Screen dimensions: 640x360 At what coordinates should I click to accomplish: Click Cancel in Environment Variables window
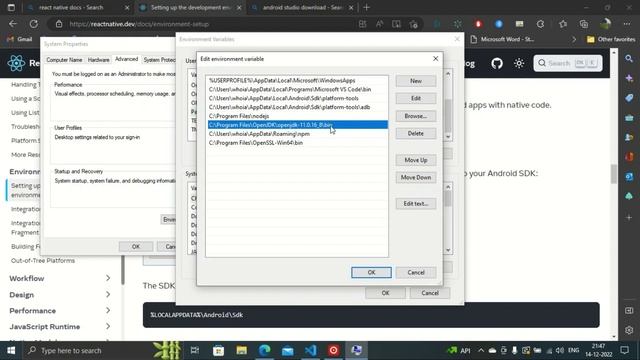430,293
